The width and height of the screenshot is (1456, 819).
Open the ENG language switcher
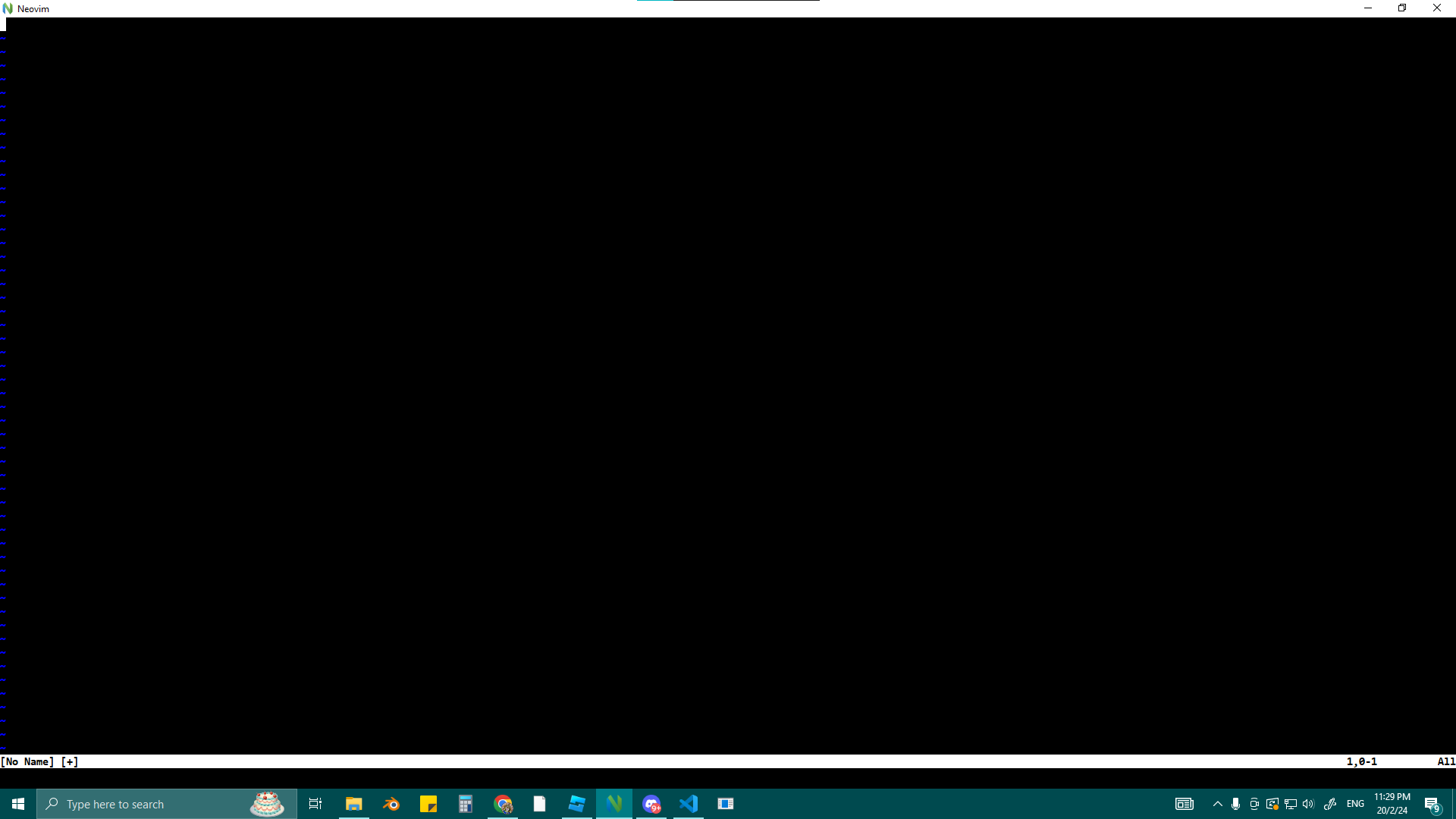pyautogui.click(x=1355, y=804)
